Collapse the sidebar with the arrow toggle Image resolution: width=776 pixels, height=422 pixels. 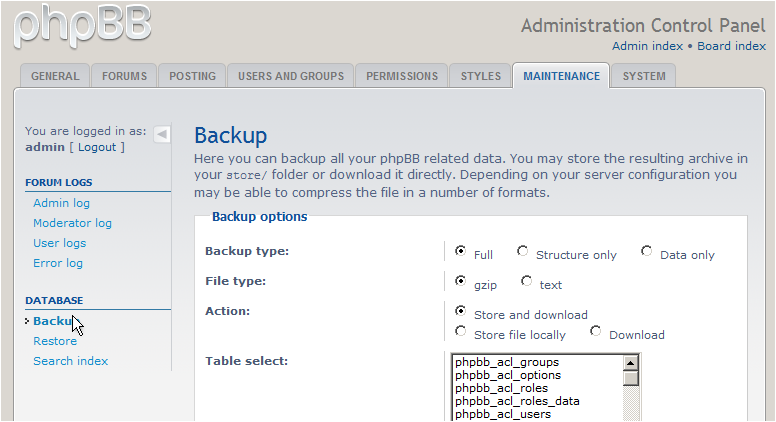coord(162,134)
